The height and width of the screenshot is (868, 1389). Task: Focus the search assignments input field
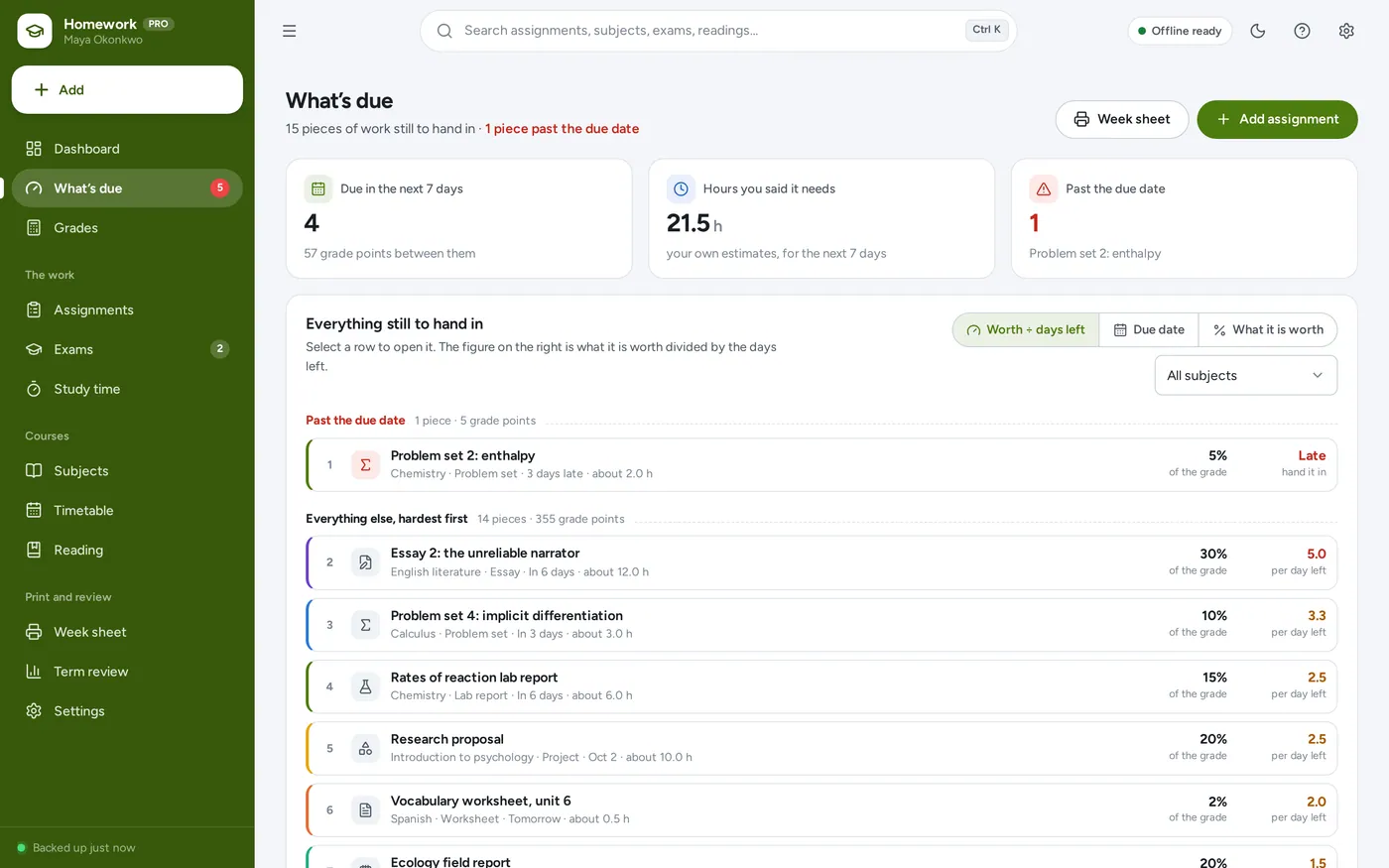718,31
